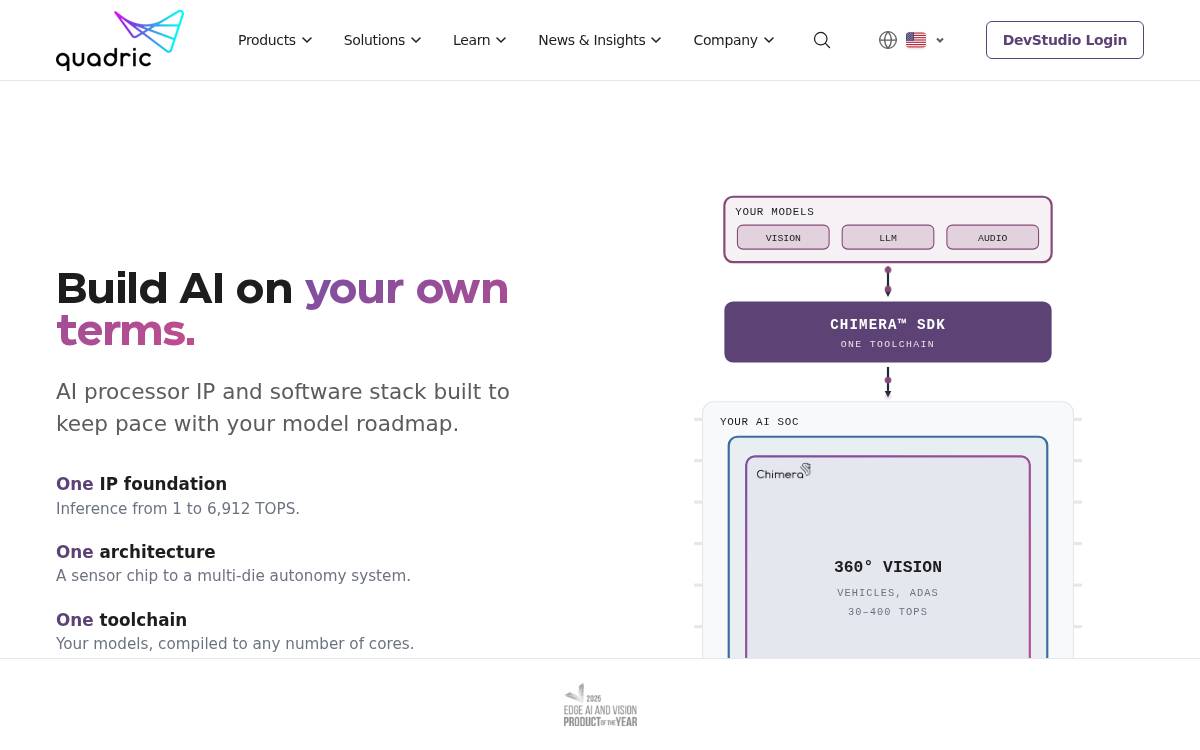Expand the language selector chevron
This screenshot has width=1200, height=750.
click(940, 40)
